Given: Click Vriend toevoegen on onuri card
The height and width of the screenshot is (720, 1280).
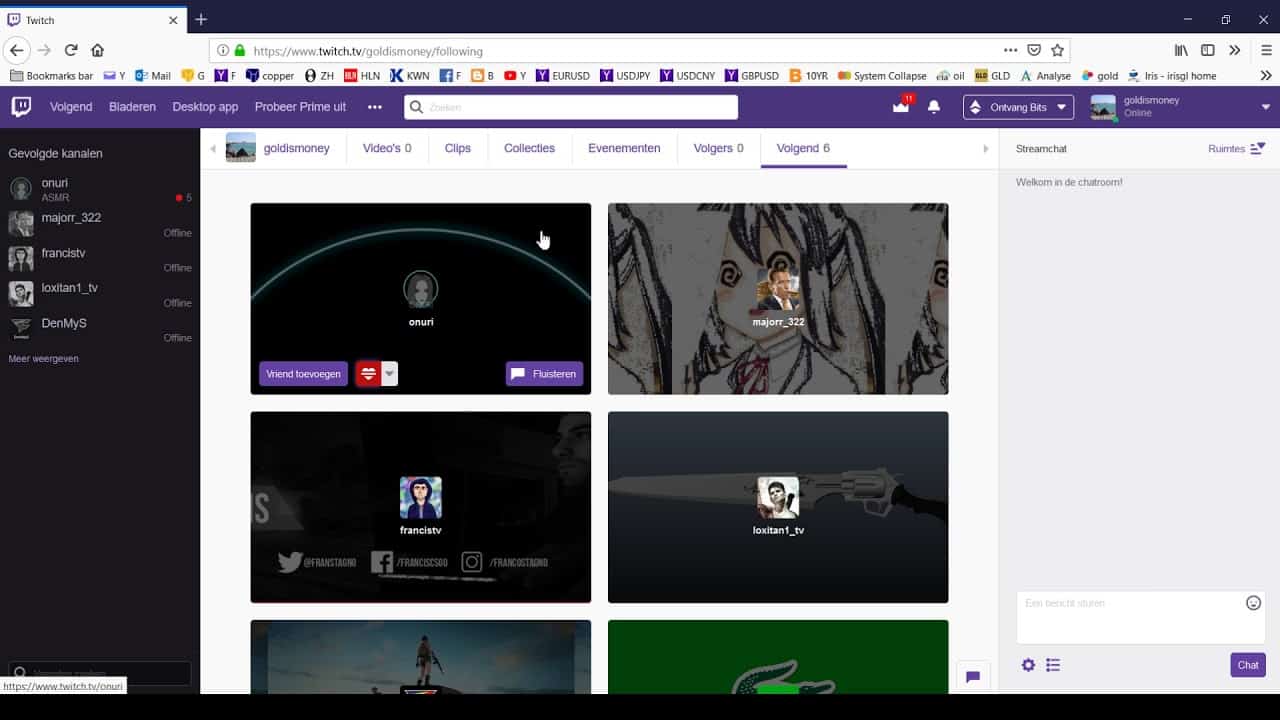Looking at the screenshot, I should (x=303, y=374).
